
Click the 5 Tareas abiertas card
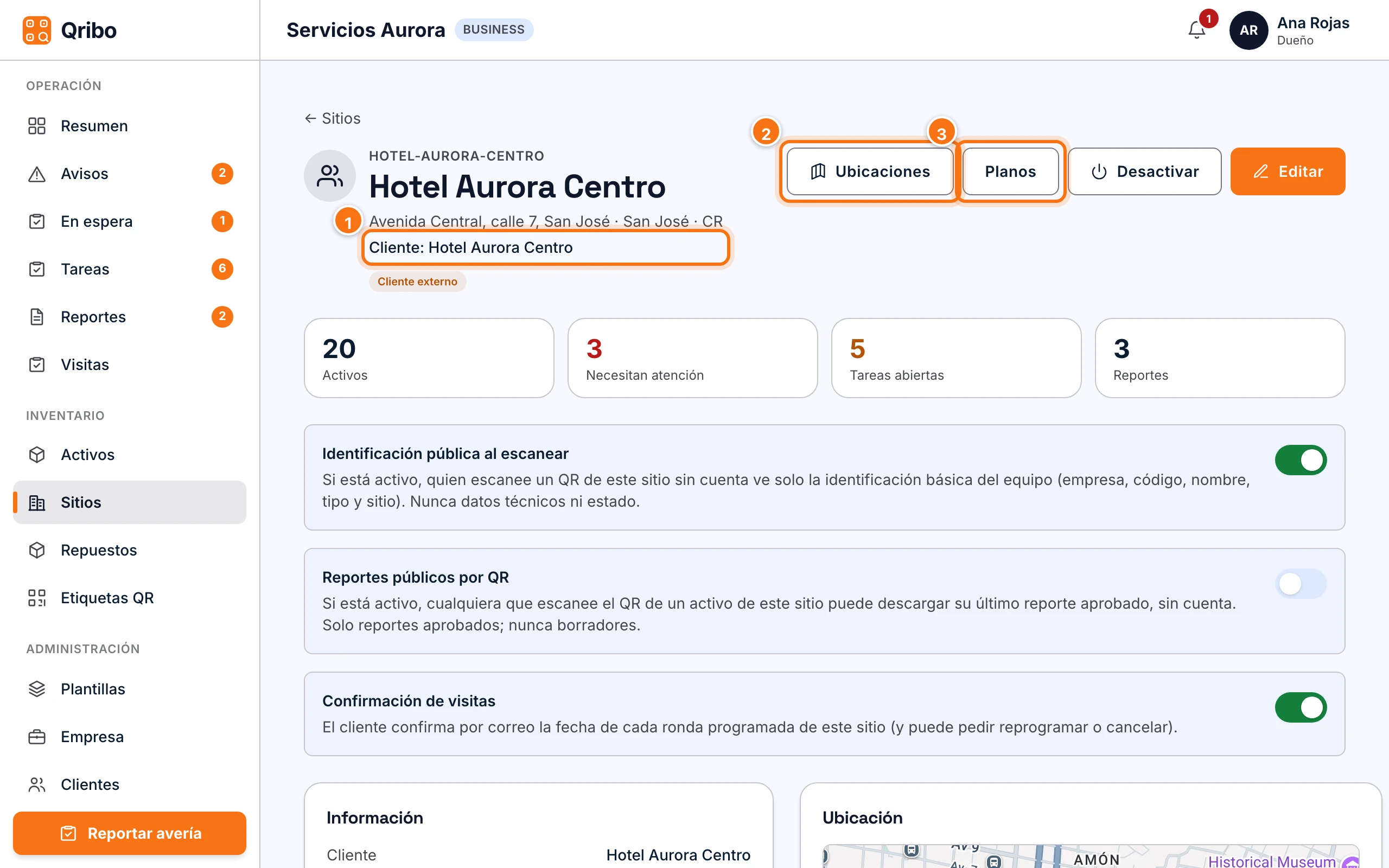pos(956,358)
